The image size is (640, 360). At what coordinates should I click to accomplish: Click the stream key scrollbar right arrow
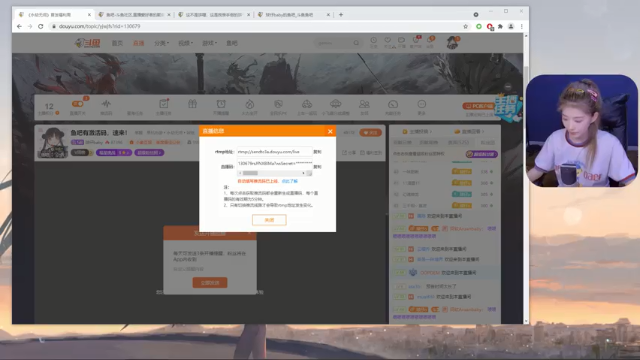(x=303, y=173)
